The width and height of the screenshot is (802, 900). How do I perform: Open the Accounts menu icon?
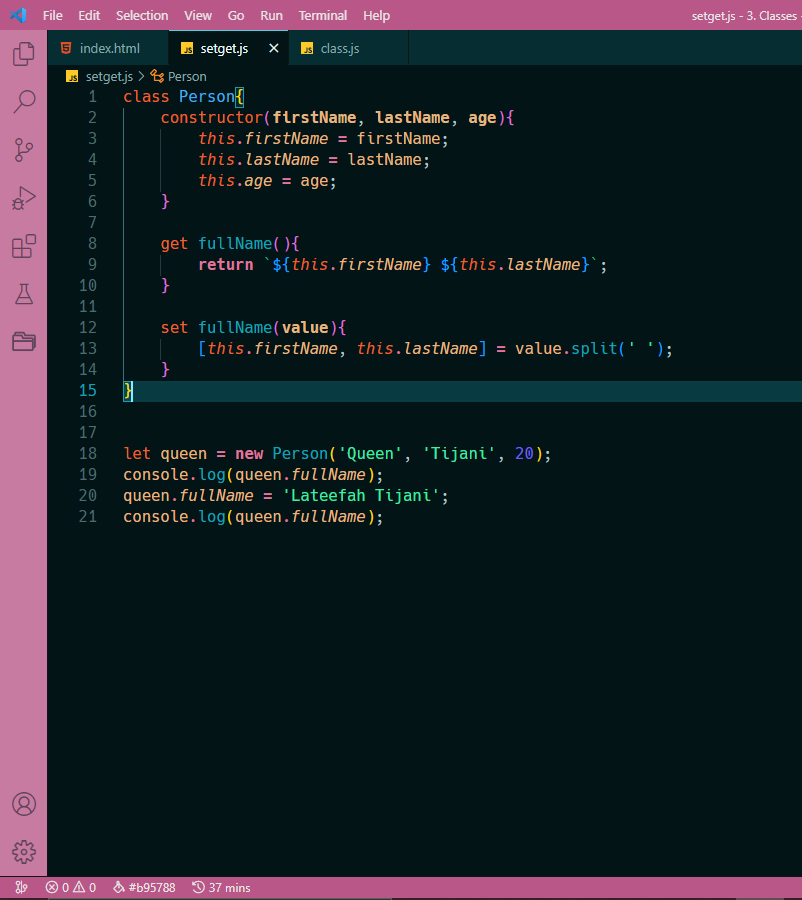[24, 804]
